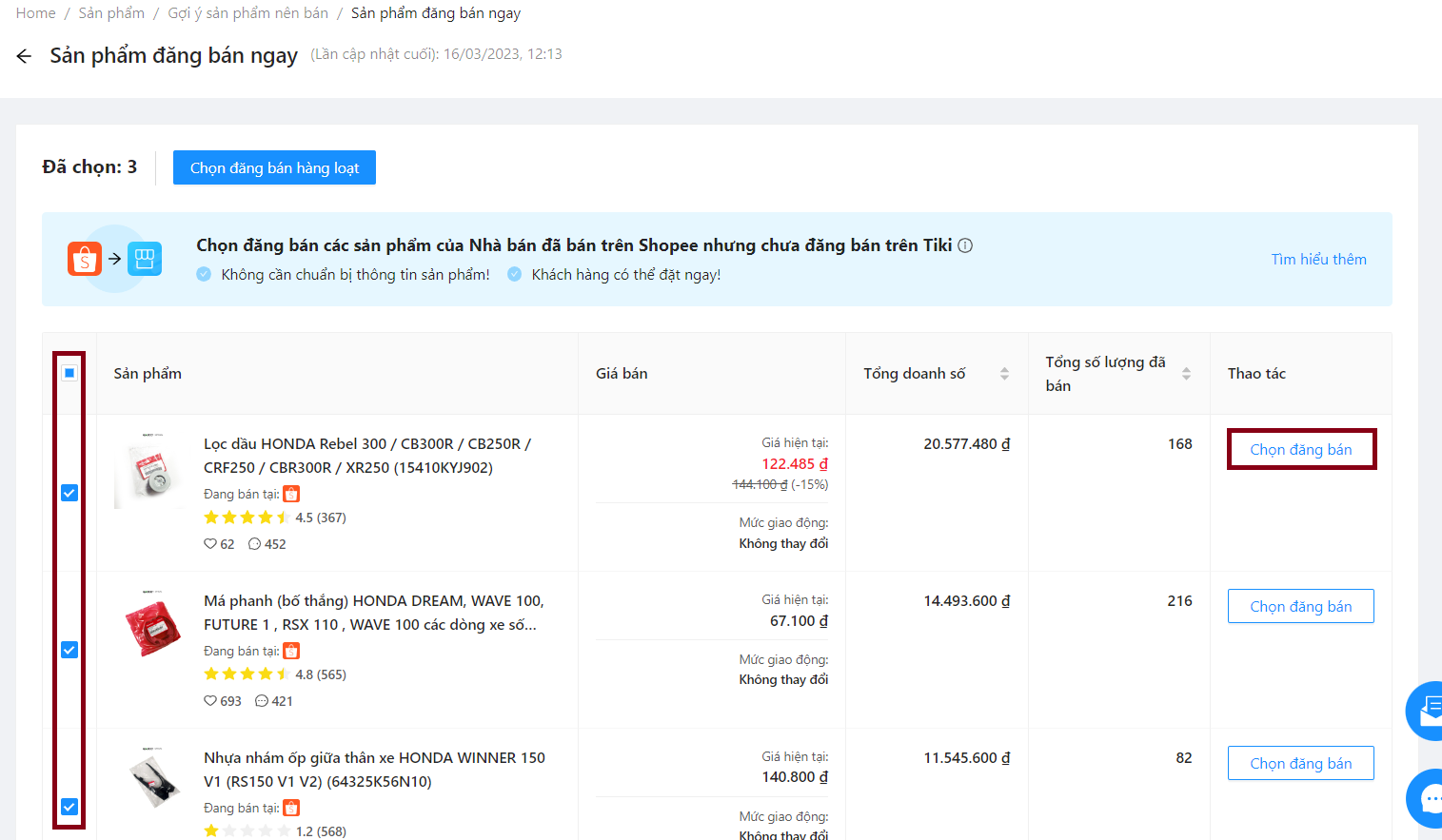Viewport: 1442px width, 840px height.
Task: Click revenue 20.577.480 đ
Action: [x=967, y=444]
